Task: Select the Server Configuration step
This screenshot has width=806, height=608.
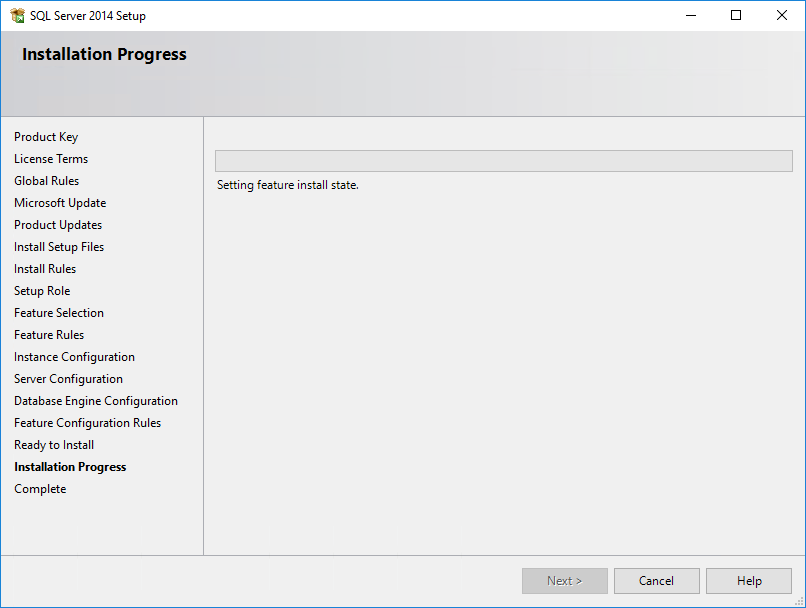Action: [x=68, y=379]
